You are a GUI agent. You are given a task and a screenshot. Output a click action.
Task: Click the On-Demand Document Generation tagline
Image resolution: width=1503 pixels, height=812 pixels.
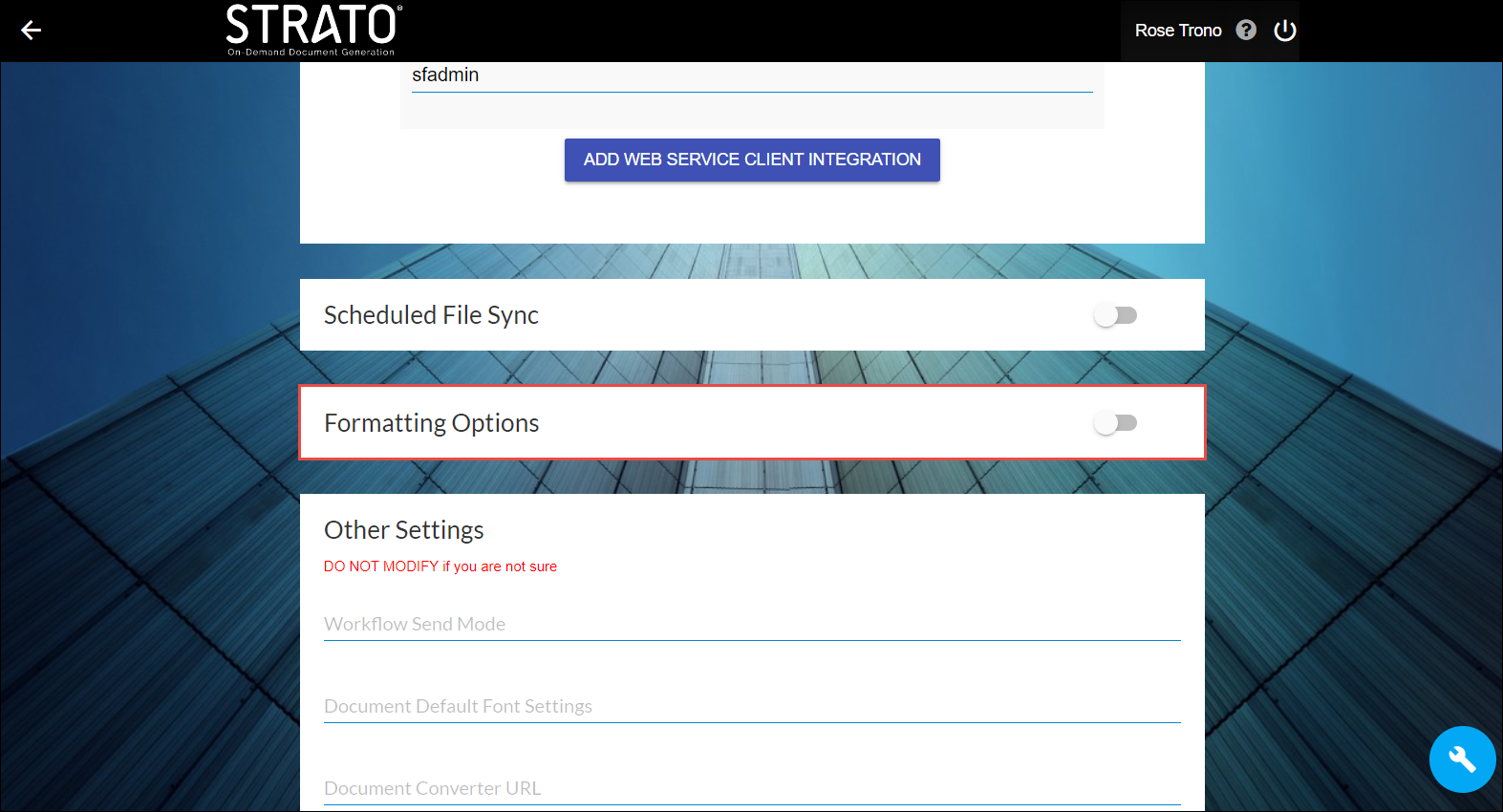click(x=311, y=53)
